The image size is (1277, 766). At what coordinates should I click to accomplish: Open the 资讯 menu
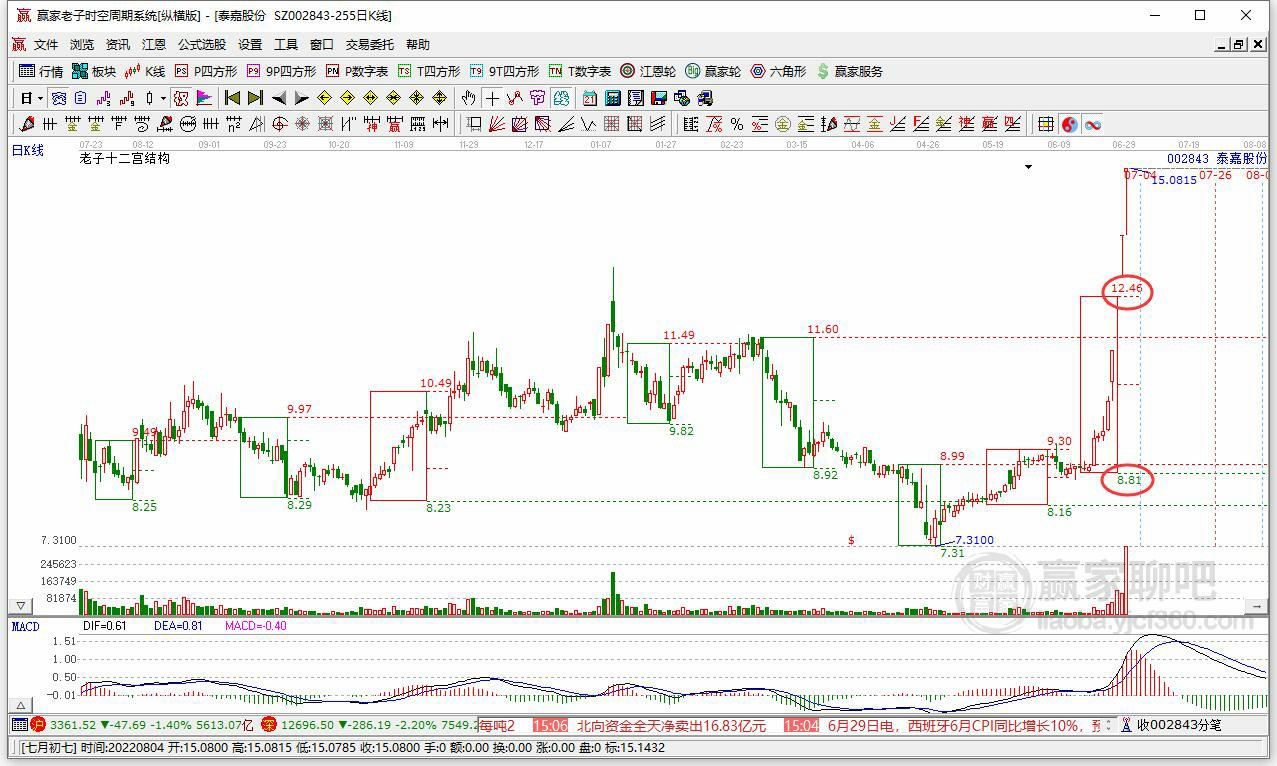(118, 45)
